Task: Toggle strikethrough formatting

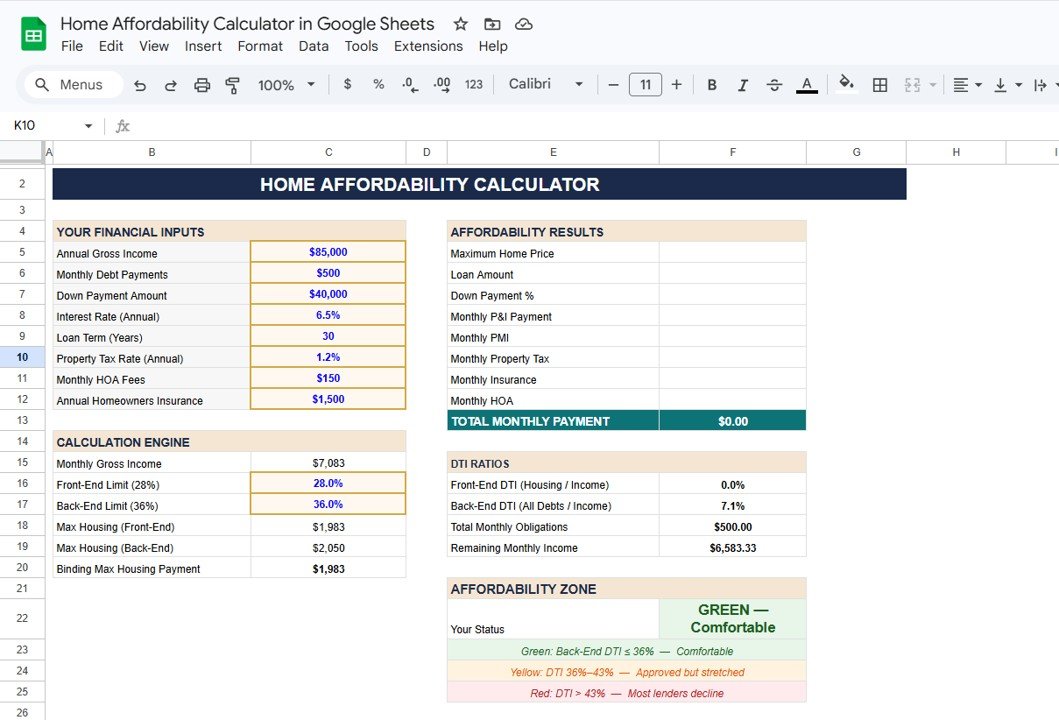Action: pos(774,85)
